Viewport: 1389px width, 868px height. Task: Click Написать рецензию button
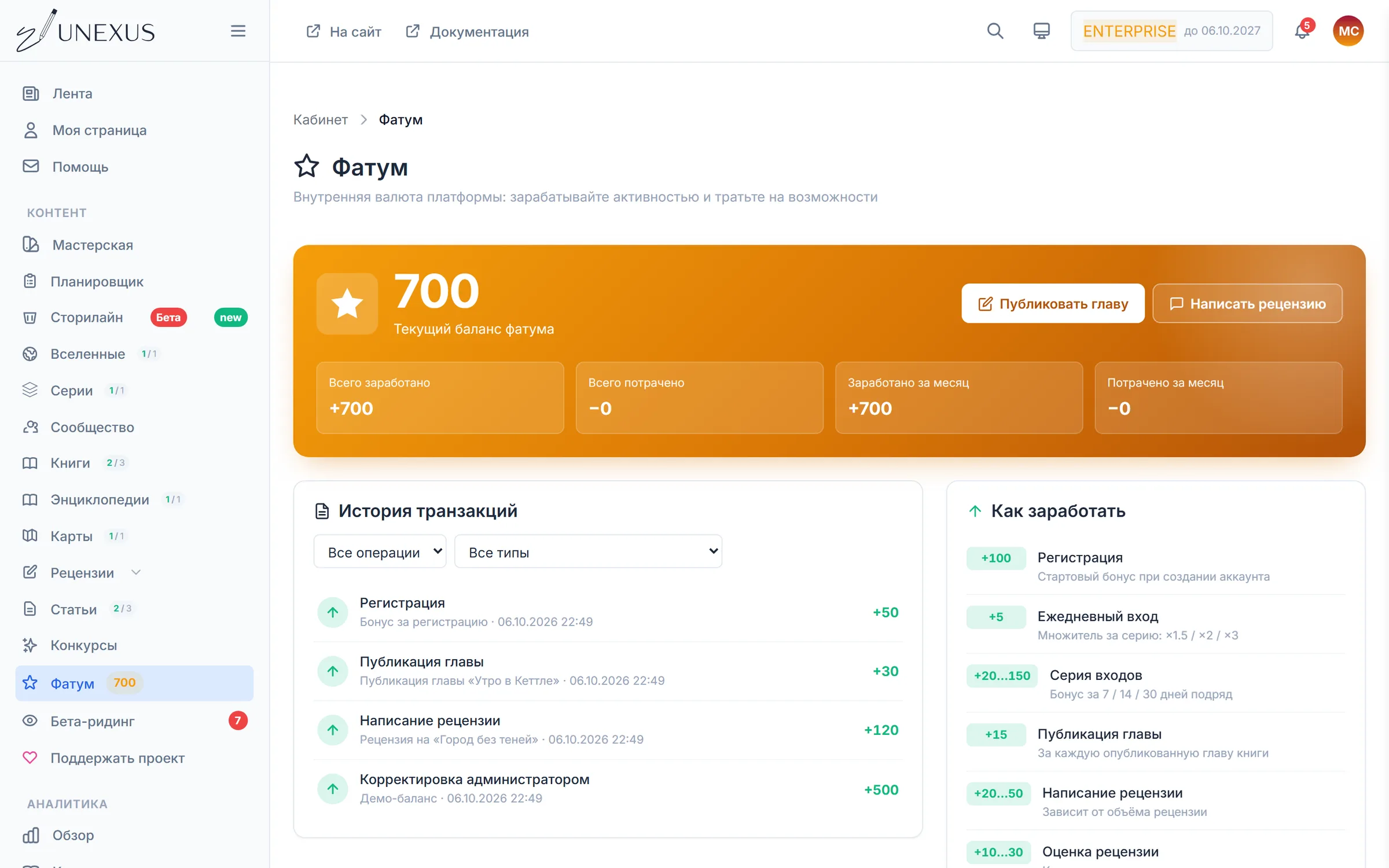pos(1247,303)
